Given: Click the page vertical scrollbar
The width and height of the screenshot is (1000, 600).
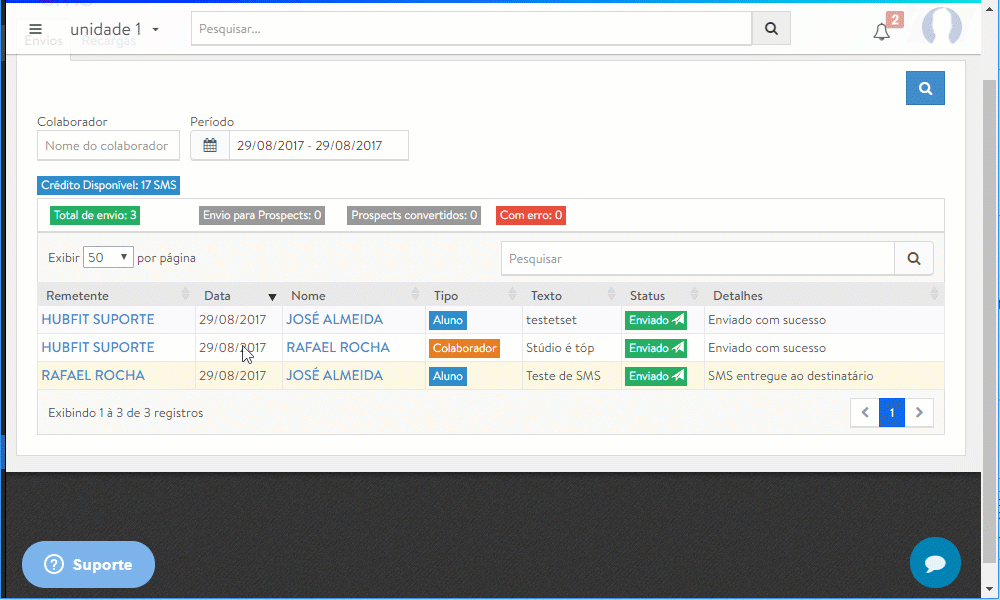Looking at the screenshot, I should point(990,300).
